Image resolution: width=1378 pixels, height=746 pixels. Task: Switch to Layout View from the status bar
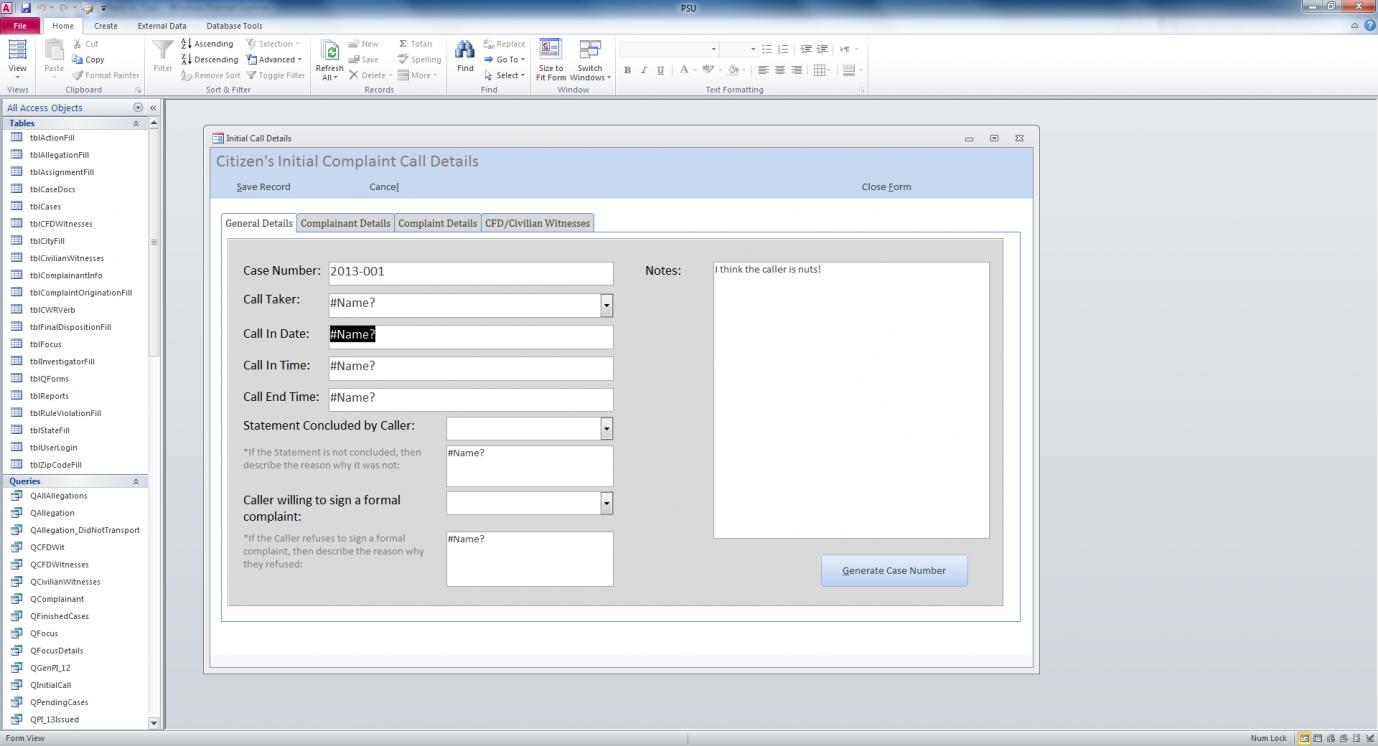(x=1354, y=738)
